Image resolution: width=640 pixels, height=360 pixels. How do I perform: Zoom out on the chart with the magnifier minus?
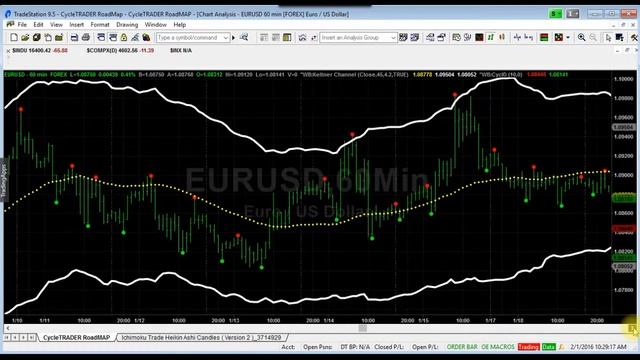593,38
